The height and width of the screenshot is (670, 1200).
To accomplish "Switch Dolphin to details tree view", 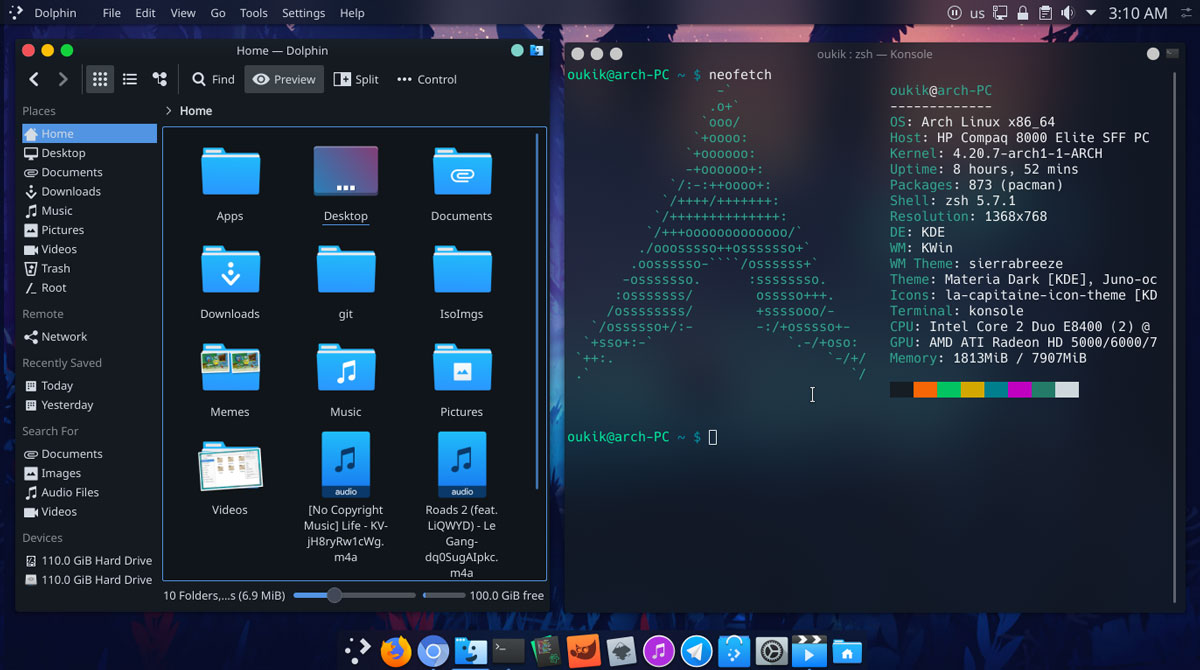I will 159,79.
